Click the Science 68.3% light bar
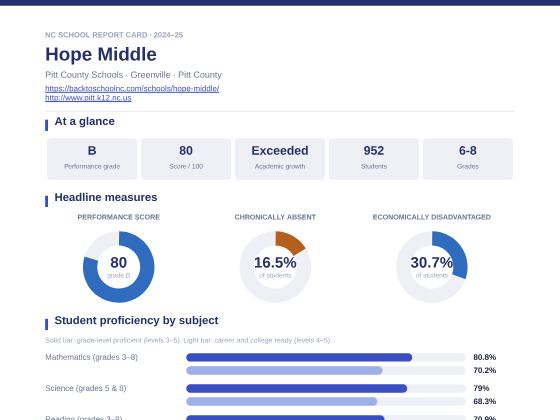Viewport: 560px width, 420px height. pos(281,401)
